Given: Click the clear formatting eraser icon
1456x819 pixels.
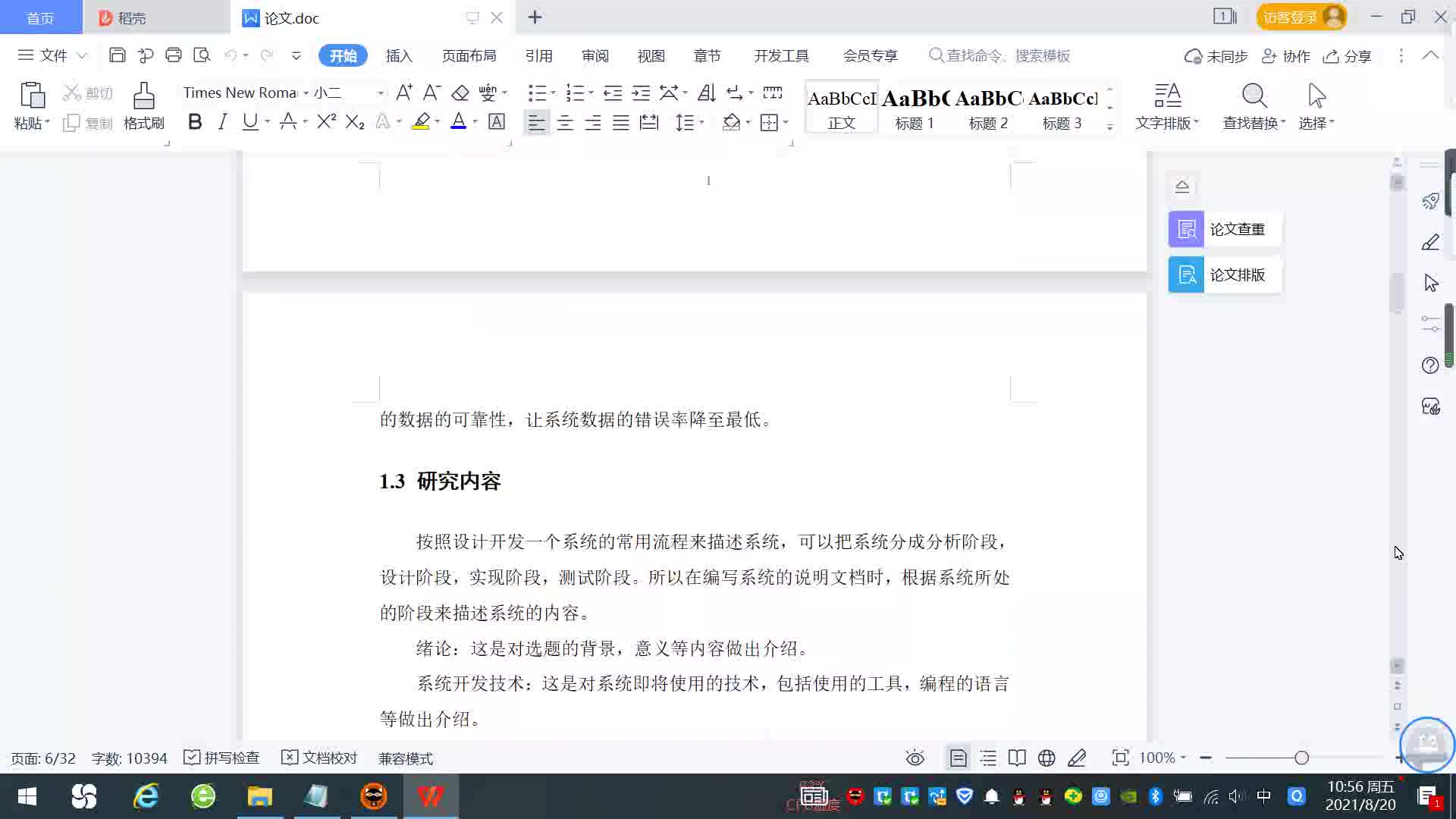Looking at the screenshot, I should pos(460,93).
